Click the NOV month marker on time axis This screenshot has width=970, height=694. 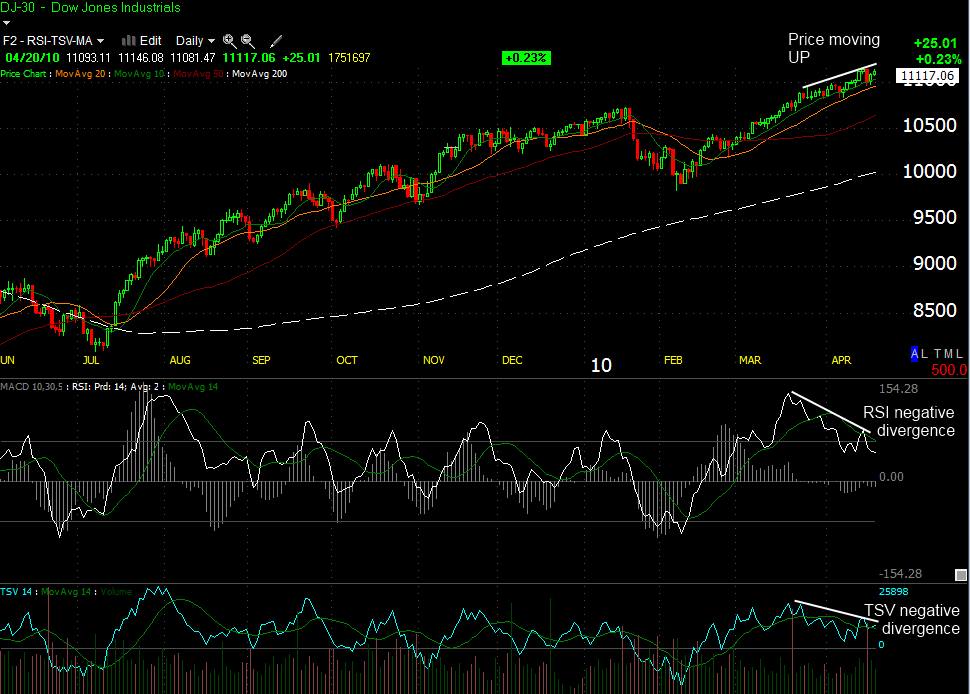pos(434,361)
